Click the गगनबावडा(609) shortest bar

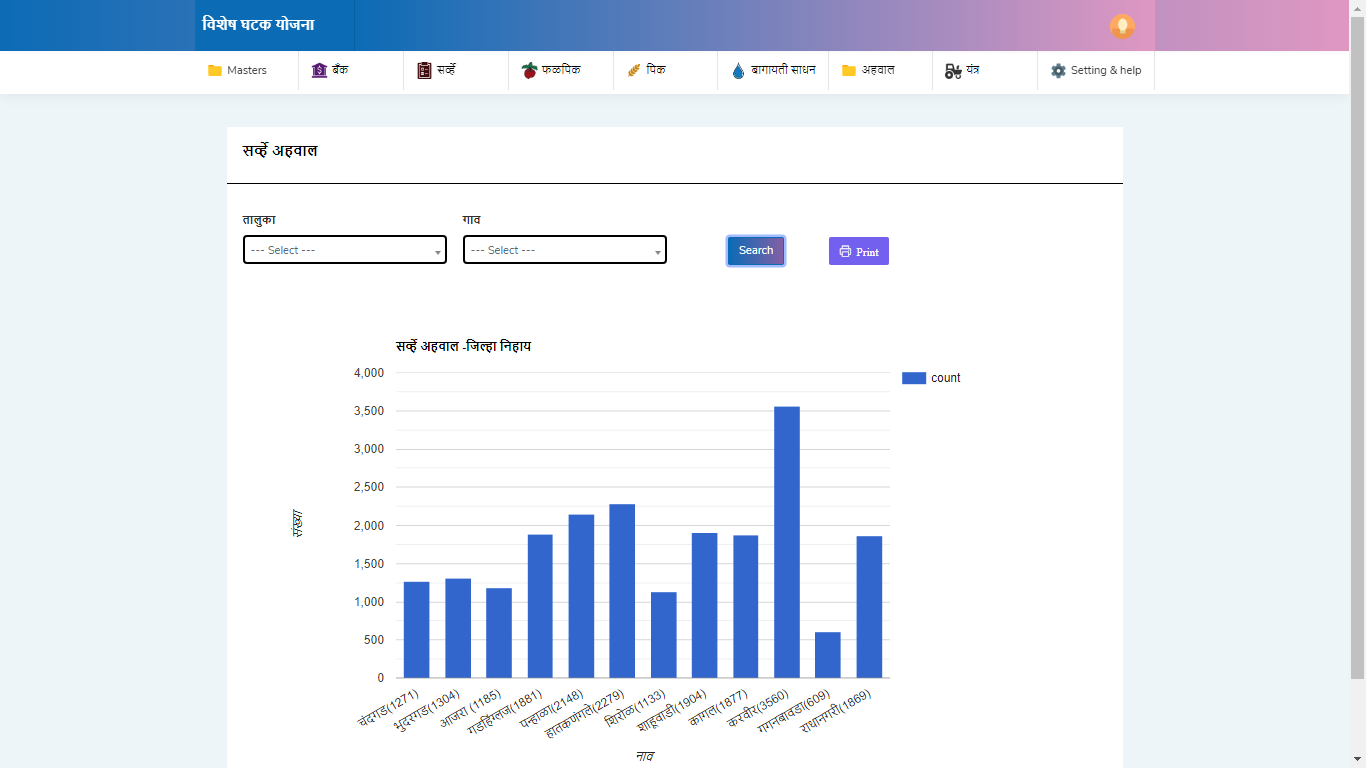click(828, 655)
